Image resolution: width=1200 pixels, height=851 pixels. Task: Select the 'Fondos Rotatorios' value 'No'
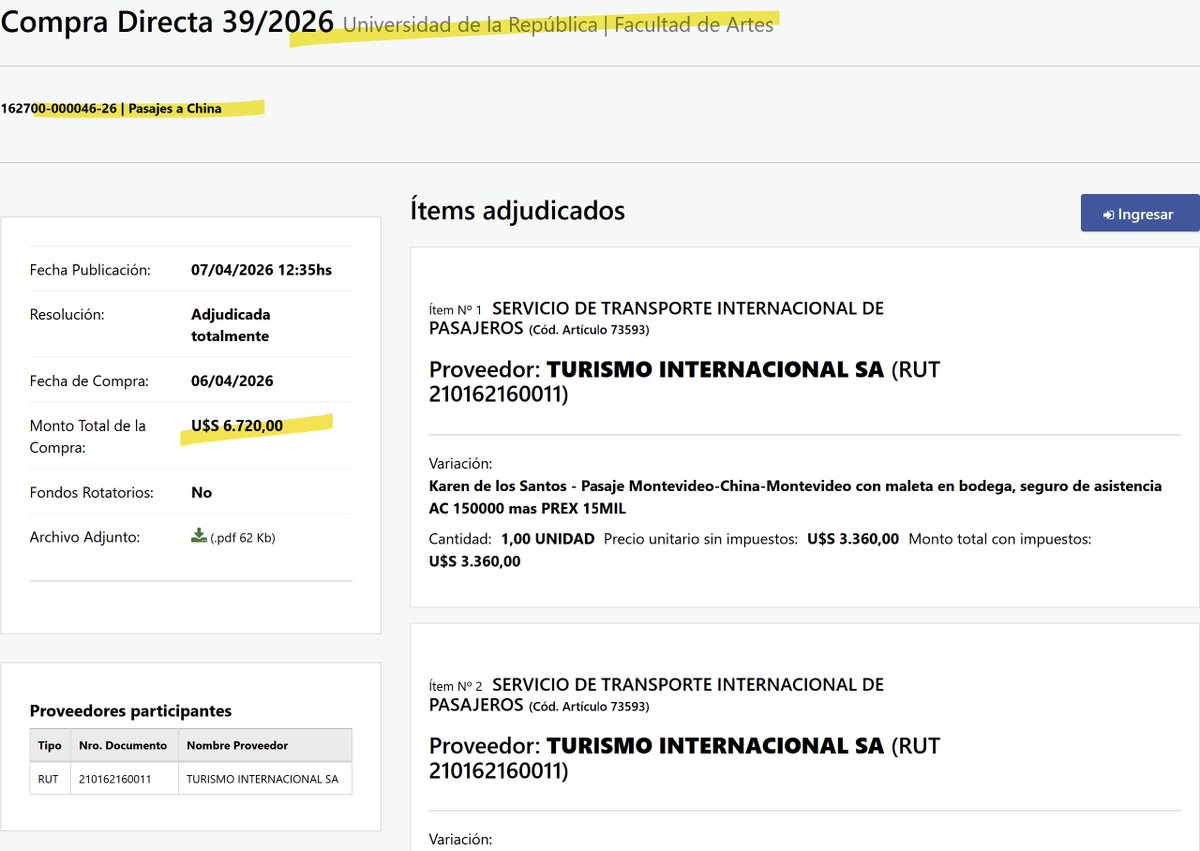(201, 492)
